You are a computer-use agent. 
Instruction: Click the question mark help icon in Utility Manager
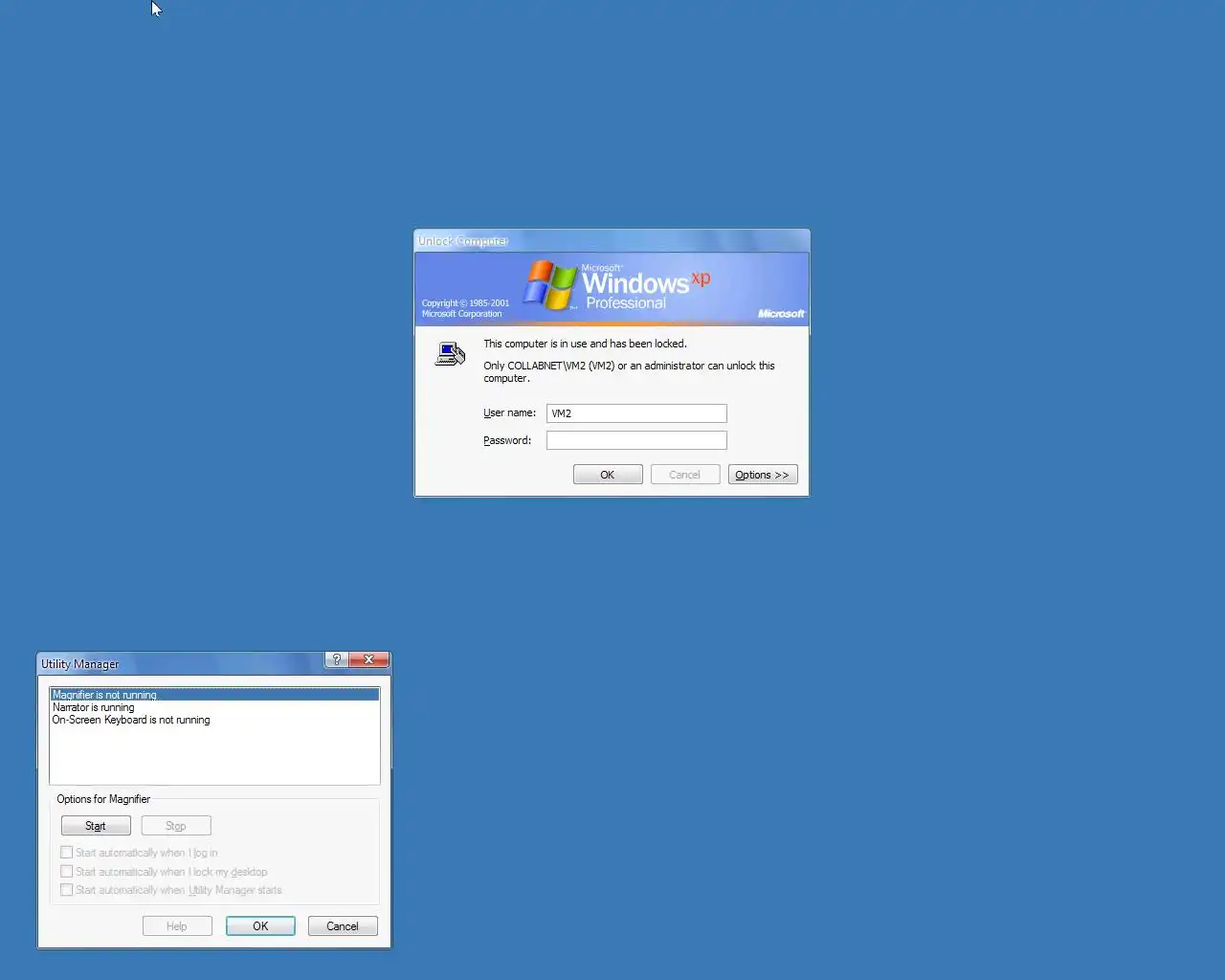coord(337,659)
